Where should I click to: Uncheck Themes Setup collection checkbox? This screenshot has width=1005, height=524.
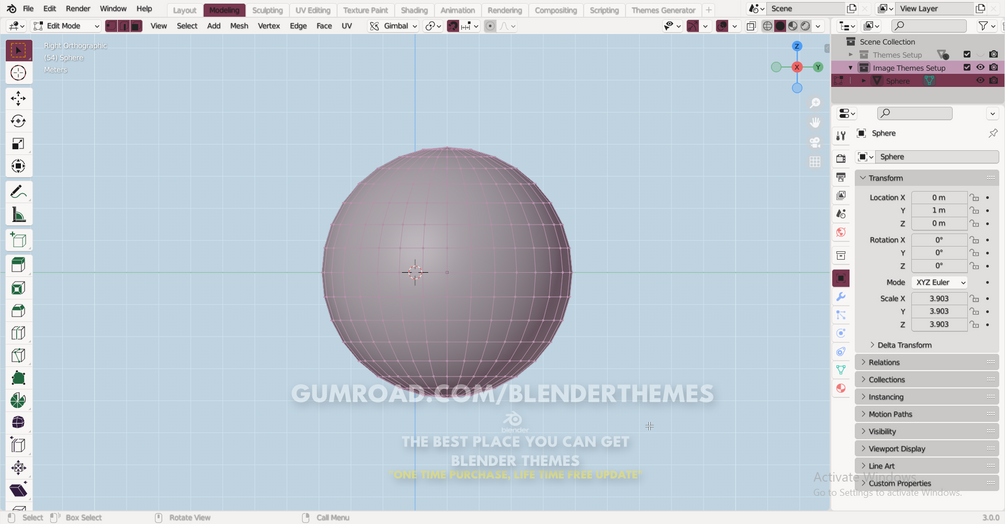click(x=967, y=54)
